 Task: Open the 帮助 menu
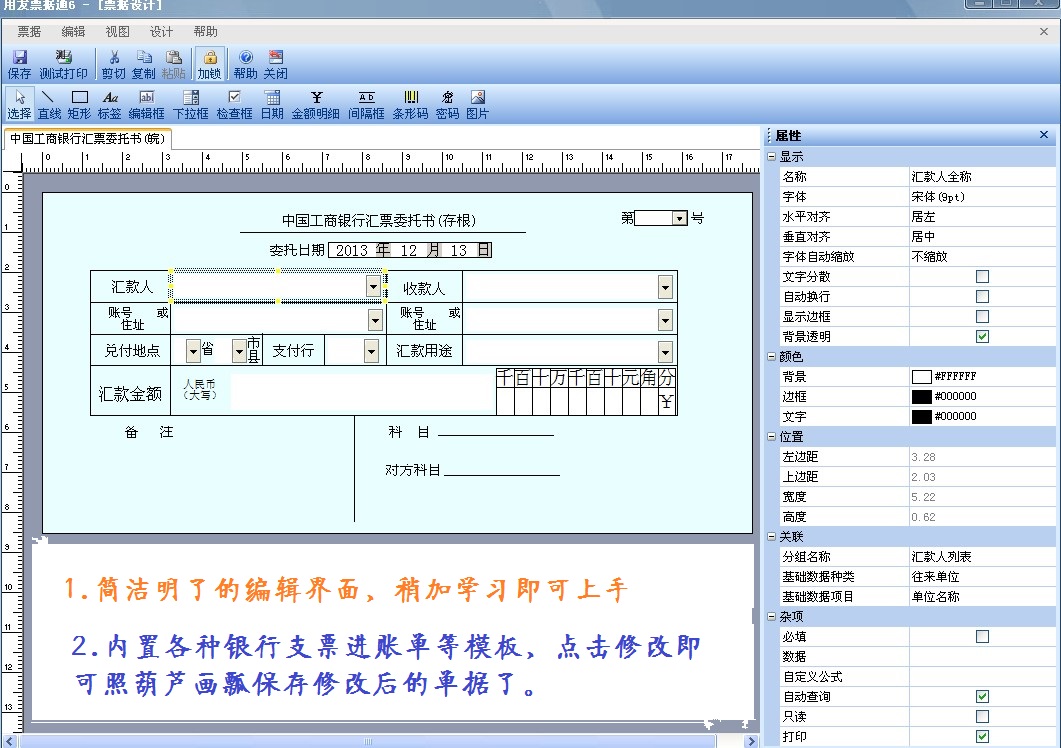(x=205, y=32)
